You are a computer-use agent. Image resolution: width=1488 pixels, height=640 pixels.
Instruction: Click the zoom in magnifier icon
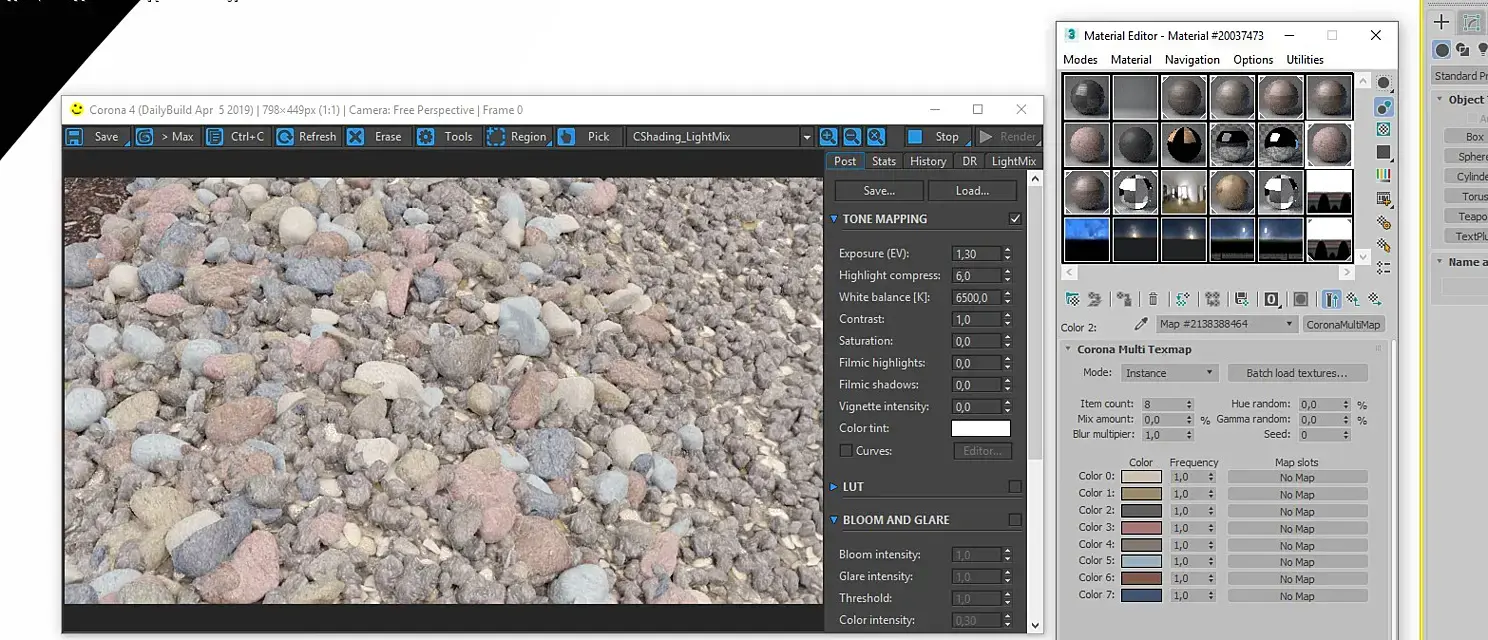[828, 137]
